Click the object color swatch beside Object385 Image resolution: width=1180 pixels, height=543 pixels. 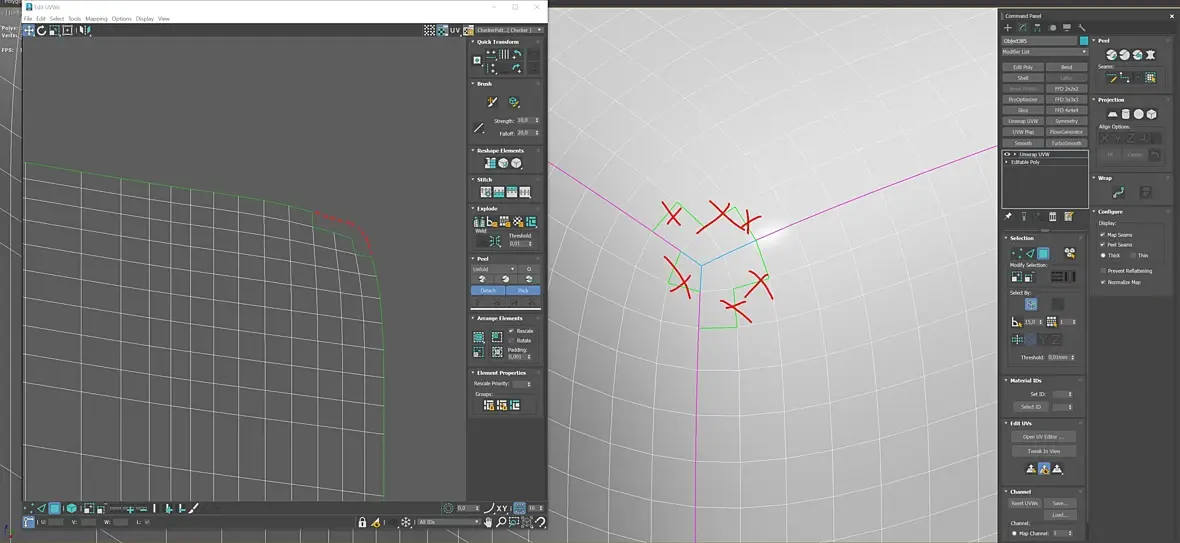(1084, 41)
